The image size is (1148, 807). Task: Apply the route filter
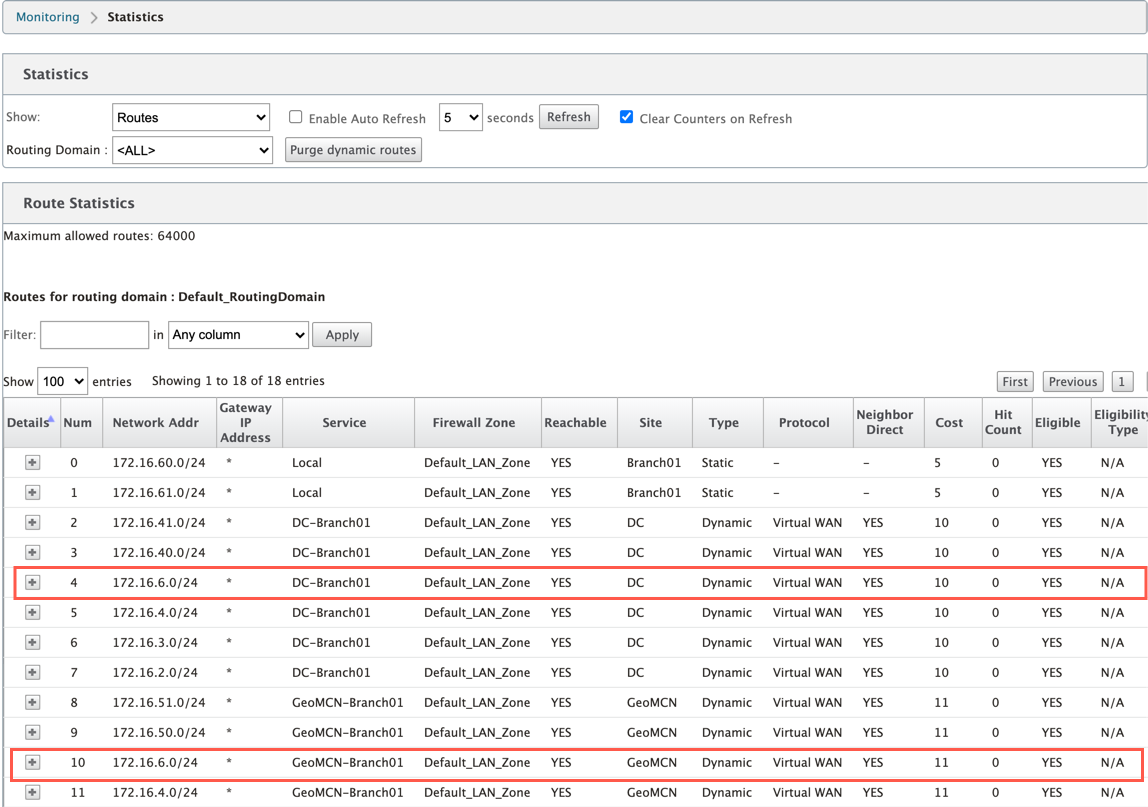tap(342, 335)
